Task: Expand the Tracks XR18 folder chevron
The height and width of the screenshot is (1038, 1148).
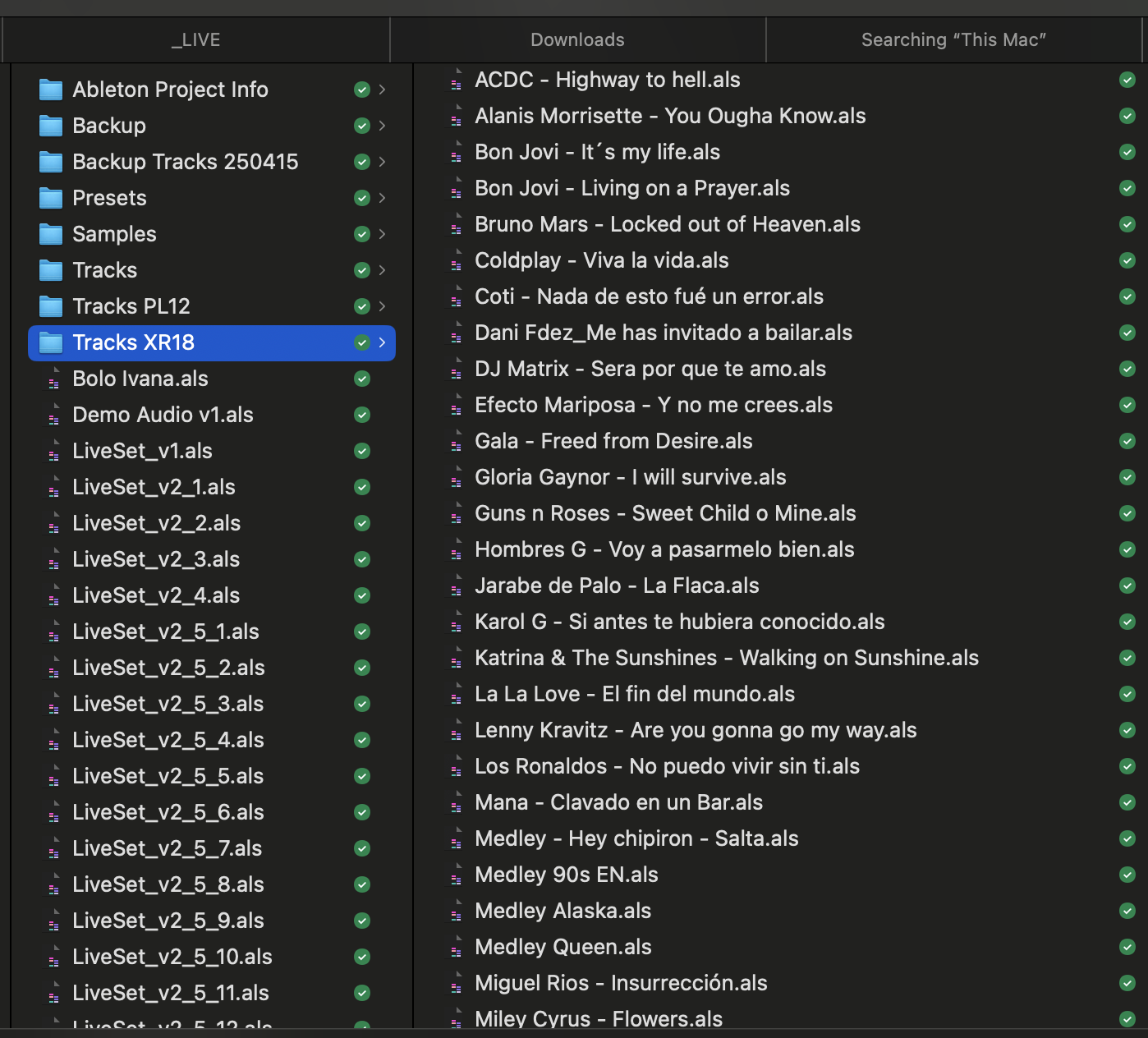Action: click(382, 342)
